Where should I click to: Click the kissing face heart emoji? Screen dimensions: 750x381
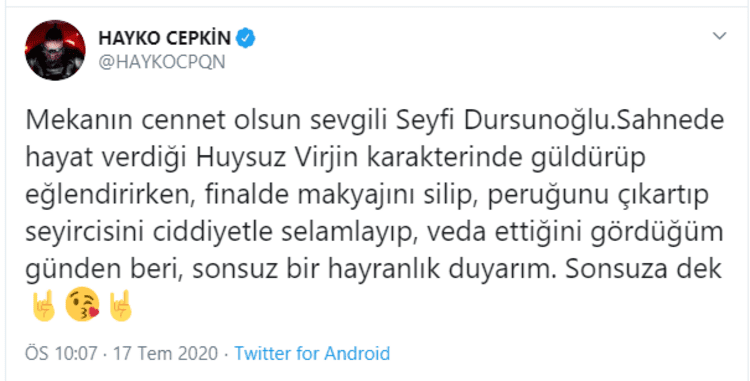click(82, 304)
